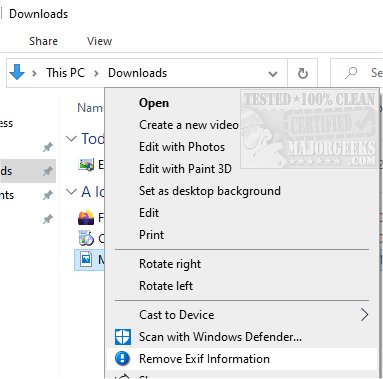This screenshot has width=383, height=379.
Task: Open the Share ribbon tab
Action: pyautogui.click(x=43, y=41)
